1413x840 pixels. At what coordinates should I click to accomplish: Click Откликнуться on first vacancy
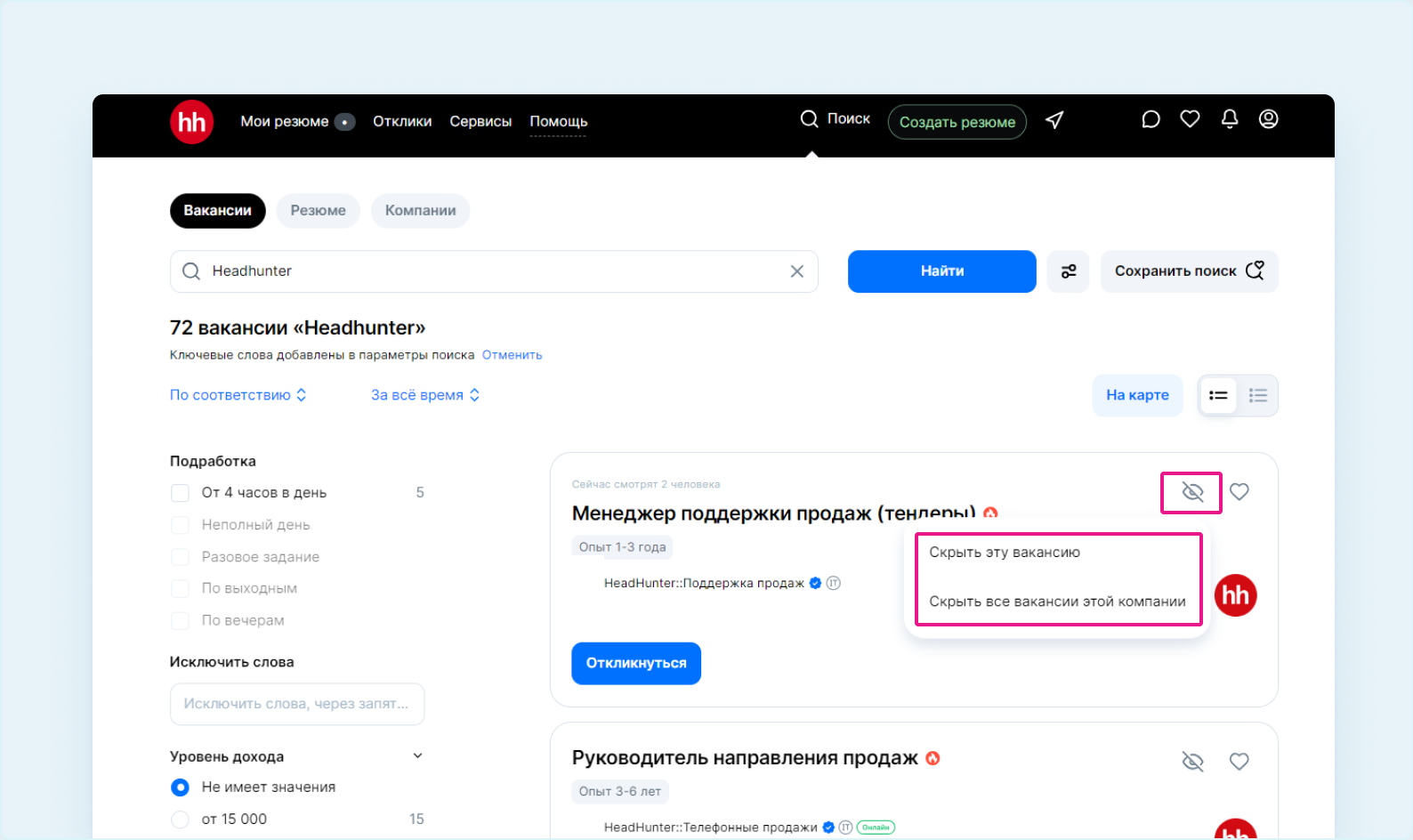636,664
